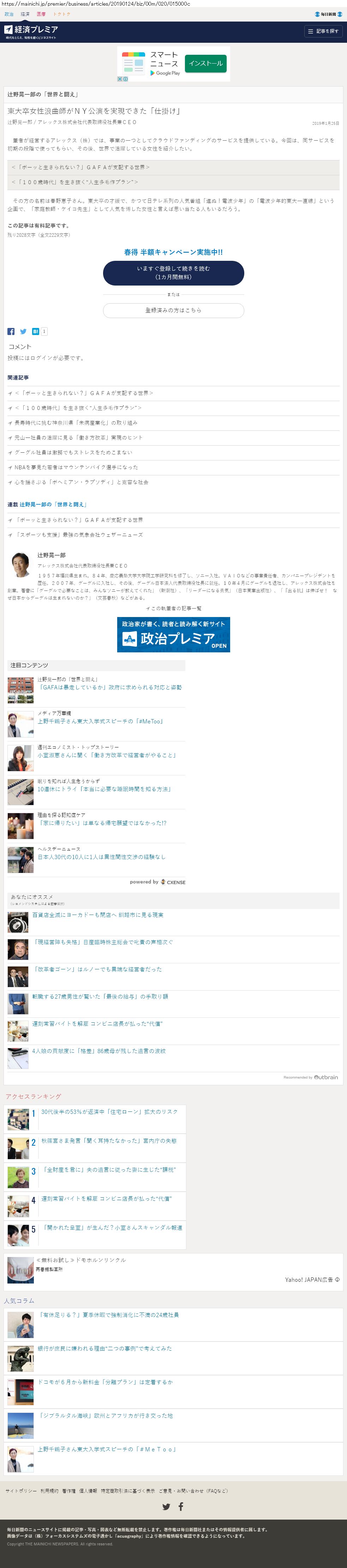347x1568 pixels.
Task: Open the 記事を探す hamburger menu
Action: coord(323,31)
